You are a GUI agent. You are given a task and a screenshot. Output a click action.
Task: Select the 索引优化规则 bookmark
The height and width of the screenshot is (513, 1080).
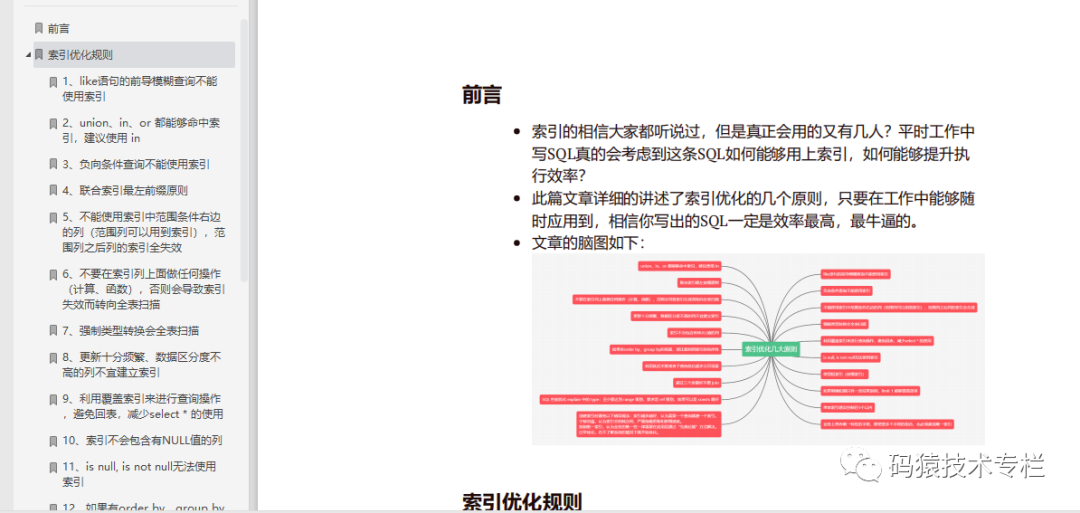pyautogui.click(x=81, y=55)
